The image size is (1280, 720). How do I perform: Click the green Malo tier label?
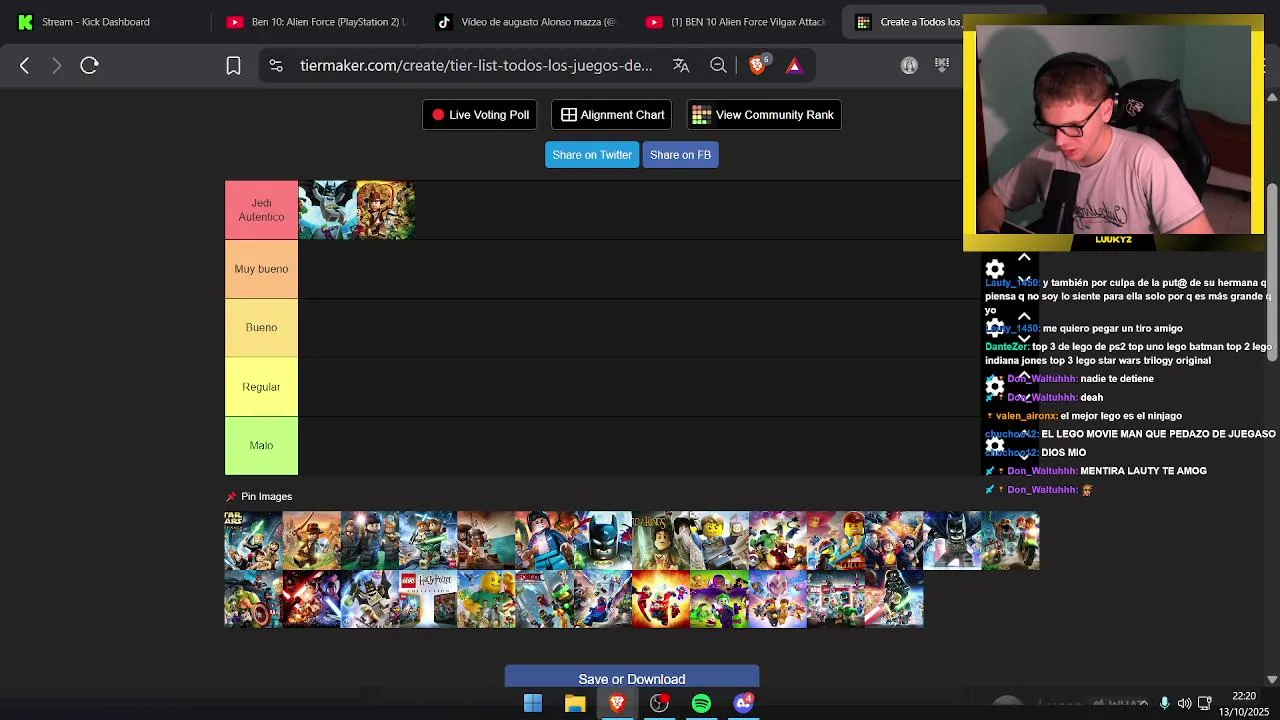pyautogui.click(x=261, y=446)
